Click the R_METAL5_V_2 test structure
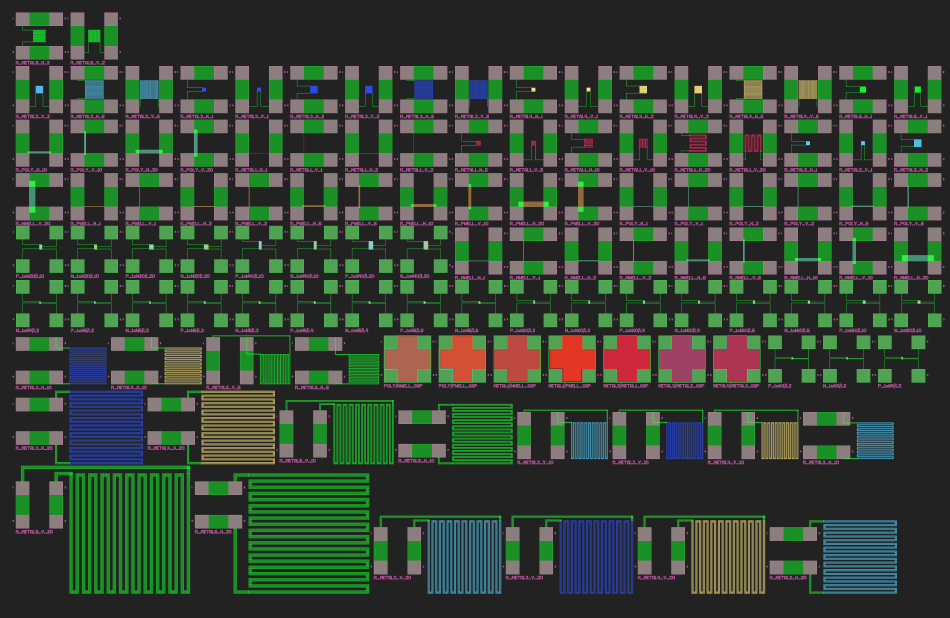This screenshot has width=950, height=618. point(94,36)
